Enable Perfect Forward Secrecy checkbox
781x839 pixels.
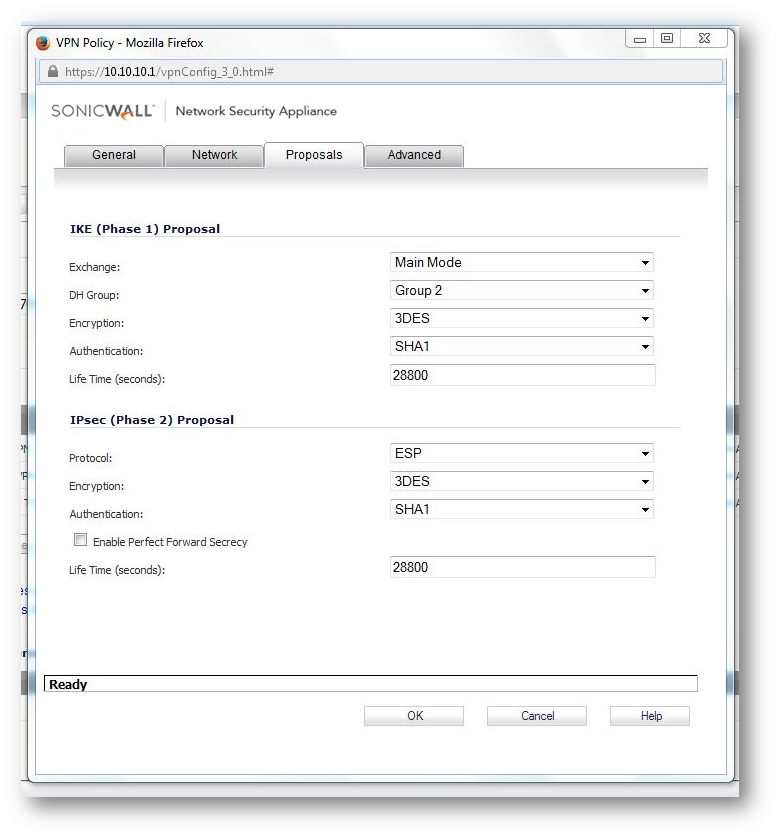pos(81,540)
